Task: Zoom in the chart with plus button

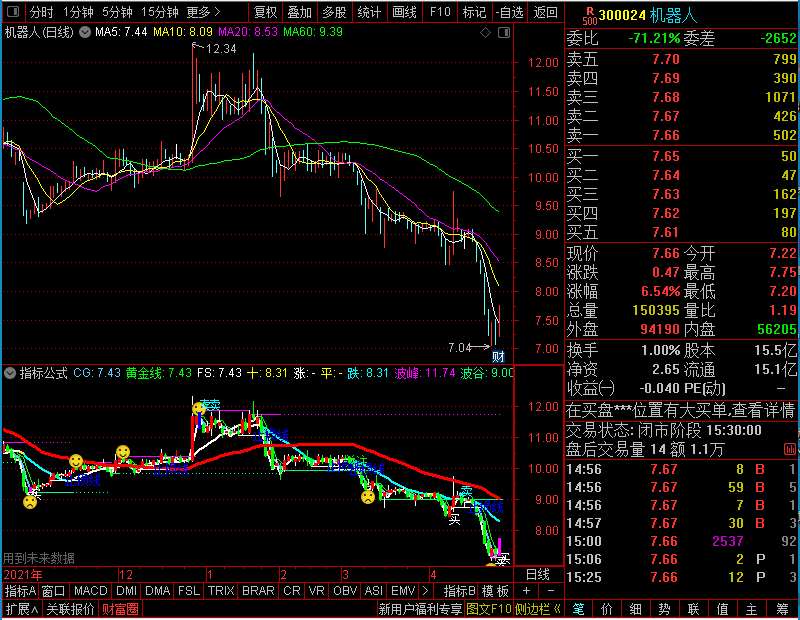Action: coord(527,591)
